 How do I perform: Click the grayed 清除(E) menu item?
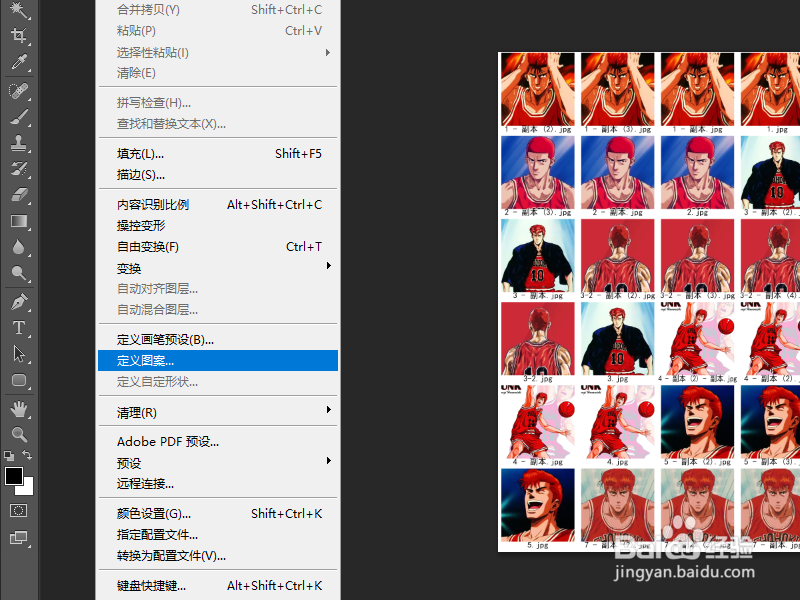coord(218,73)
